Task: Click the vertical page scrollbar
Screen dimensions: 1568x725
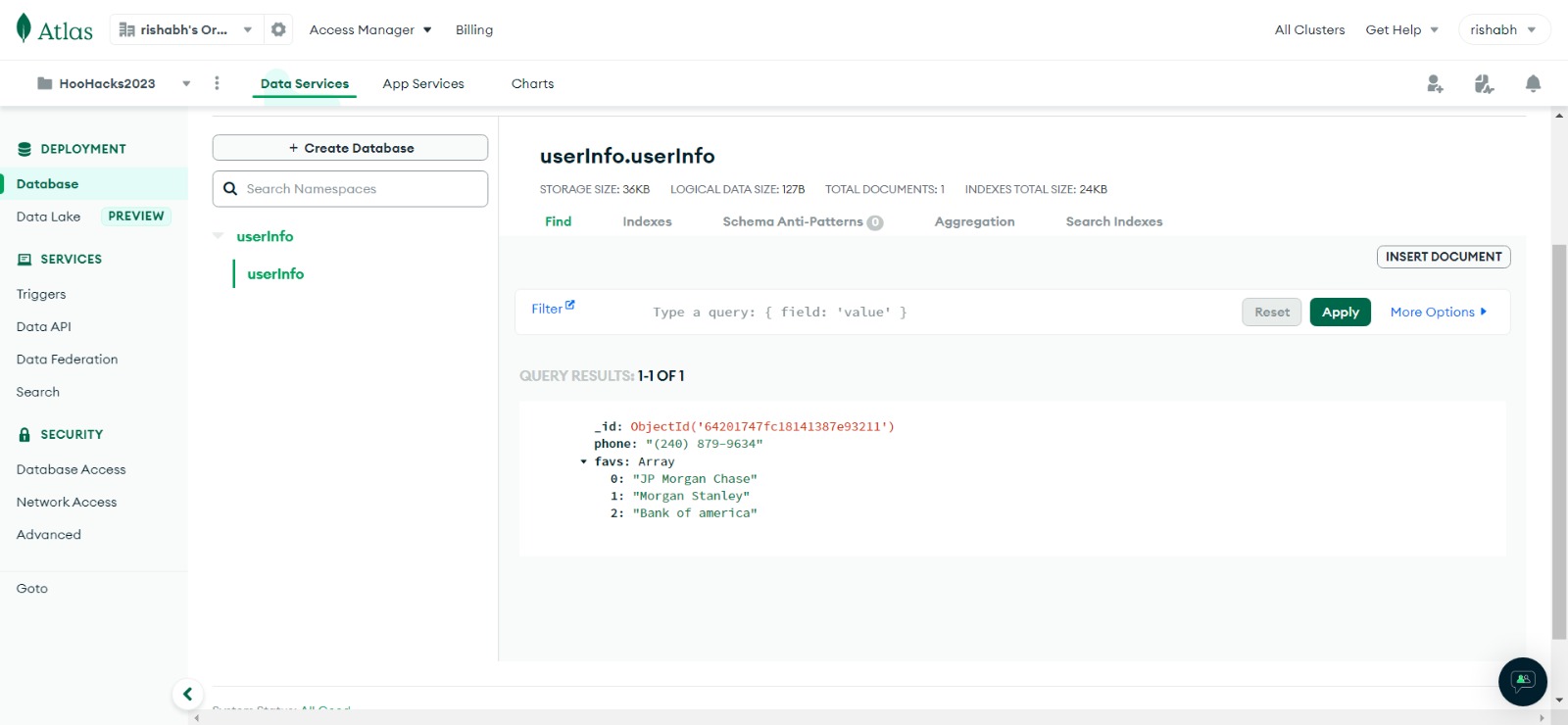Action: click(x=1559, y=441)
